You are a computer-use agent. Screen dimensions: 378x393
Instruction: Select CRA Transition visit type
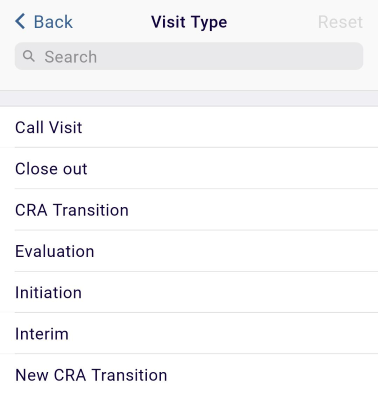pyautogui.click(x=189, y=210)
